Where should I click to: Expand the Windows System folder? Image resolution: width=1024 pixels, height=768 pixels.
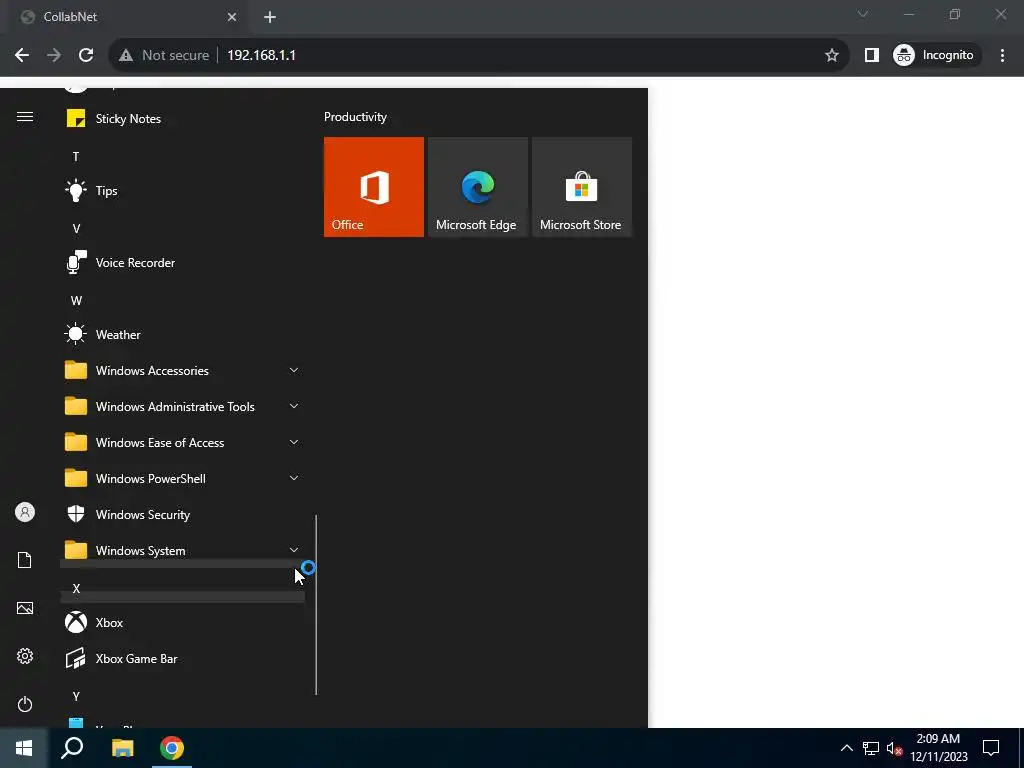pos(182,551)
